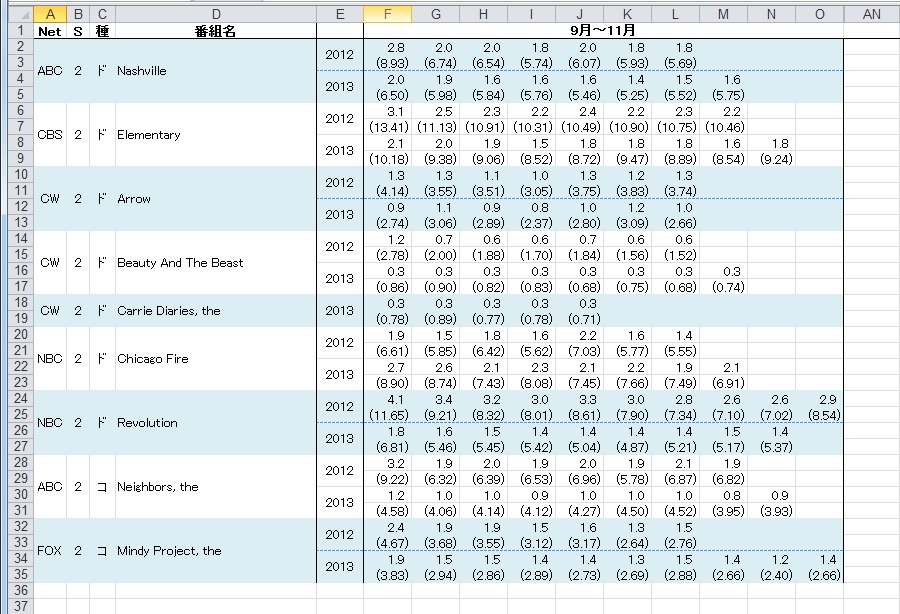Select the cell containing (6.91)
The width and height of the screenshot is (900, 614).
pyautogui.click(x=723, y=383)
